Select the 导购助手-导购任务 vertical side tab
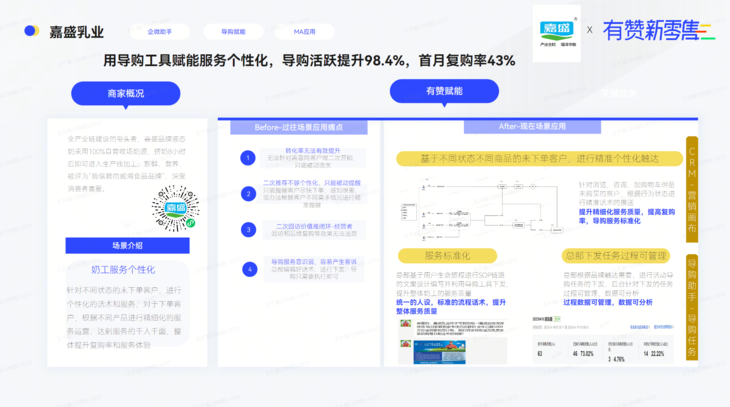Image resolution: width=730 pixels, height=407 pixels. pyautogui.click(x=692, y=307)
